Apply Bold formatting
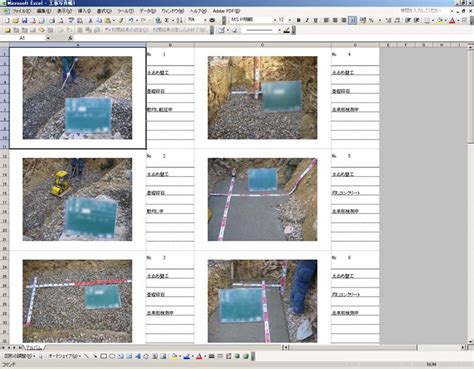This screenshot has width=474, height=369. click(298, 20)
